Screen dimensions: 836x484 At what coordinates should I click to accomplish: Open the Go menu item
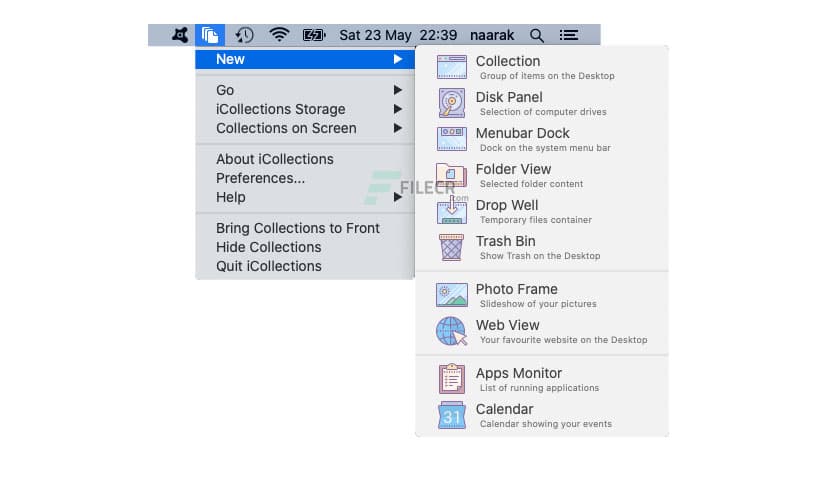coord(305,90)
